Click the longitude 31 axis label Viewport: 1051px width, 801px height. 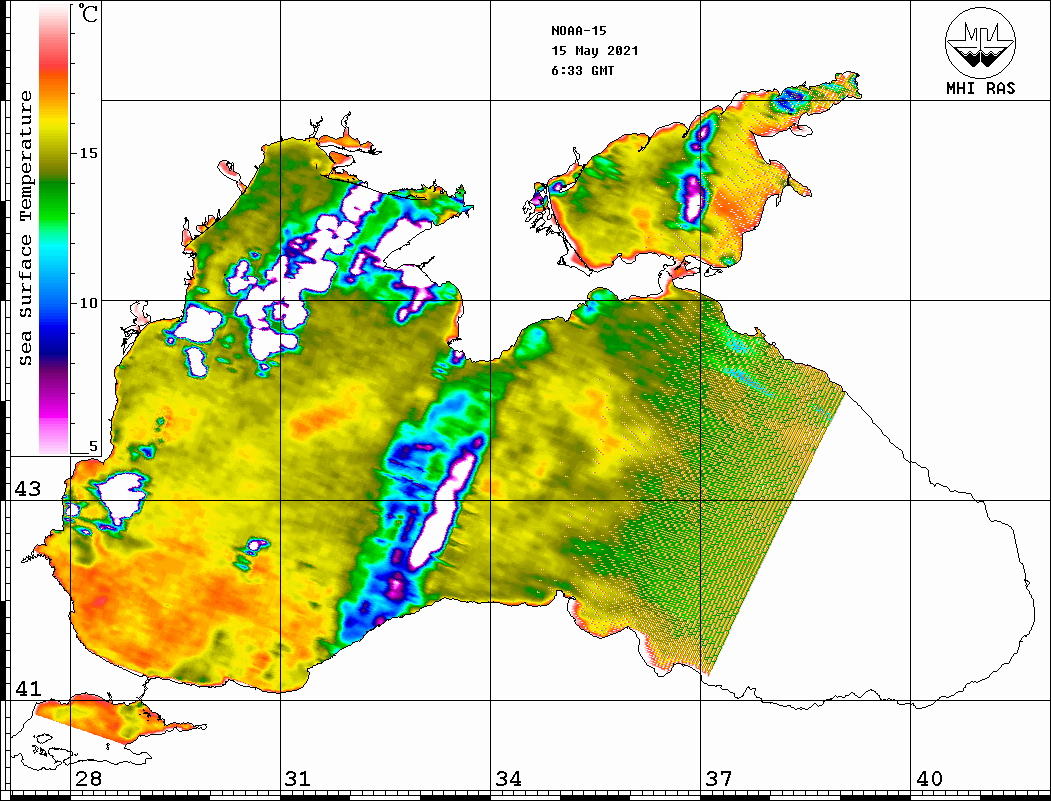pyautogui.click(x=297, y=779)
